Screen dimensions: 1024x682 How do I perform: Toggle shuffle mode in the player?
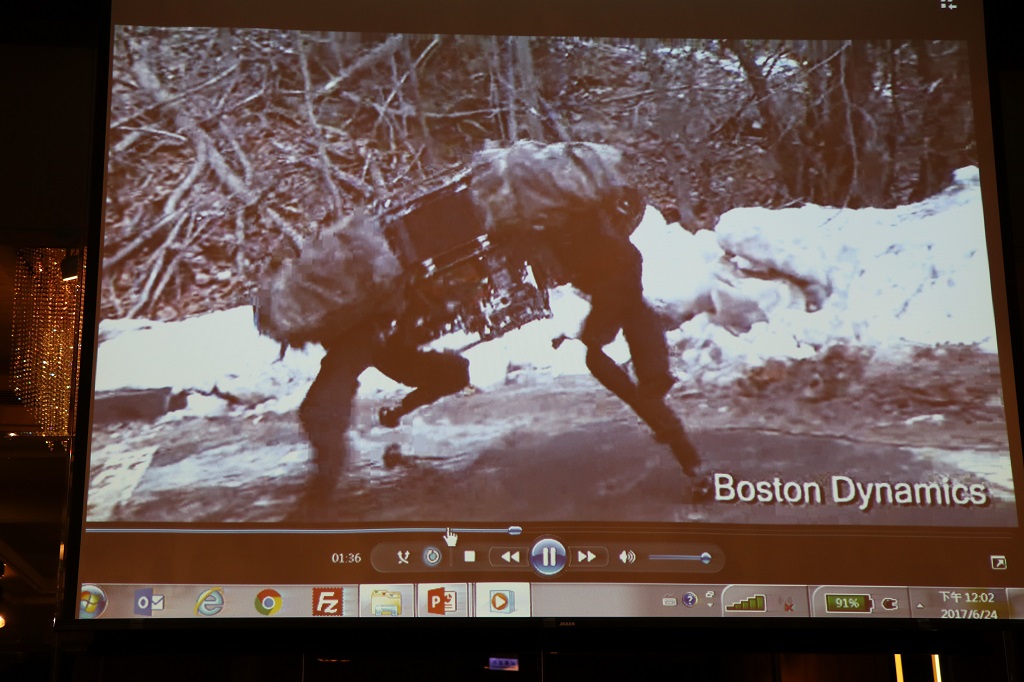(403, 557)
